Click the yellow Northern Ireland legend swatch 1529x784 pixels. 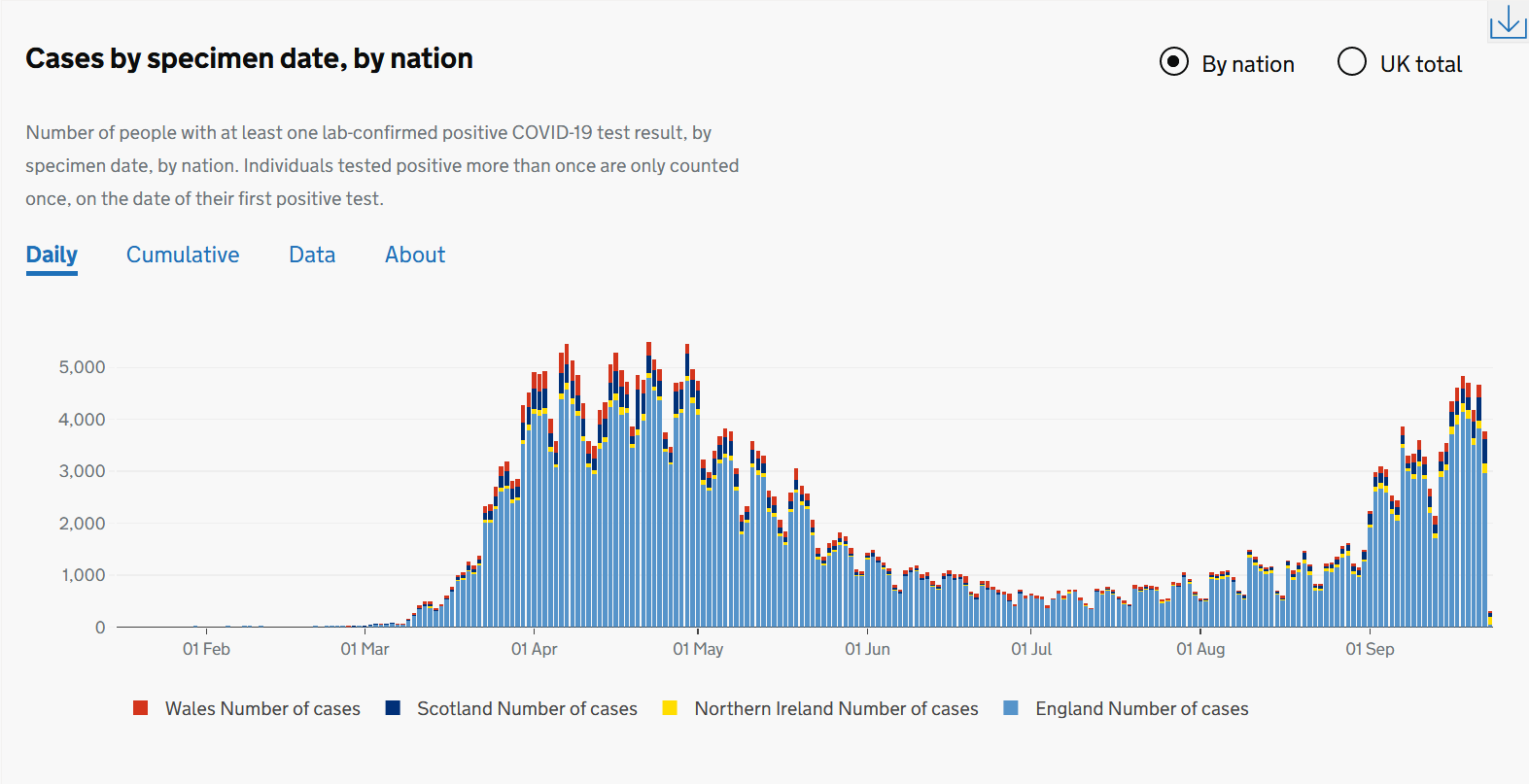pyautogui.click(x=670, y=708)
